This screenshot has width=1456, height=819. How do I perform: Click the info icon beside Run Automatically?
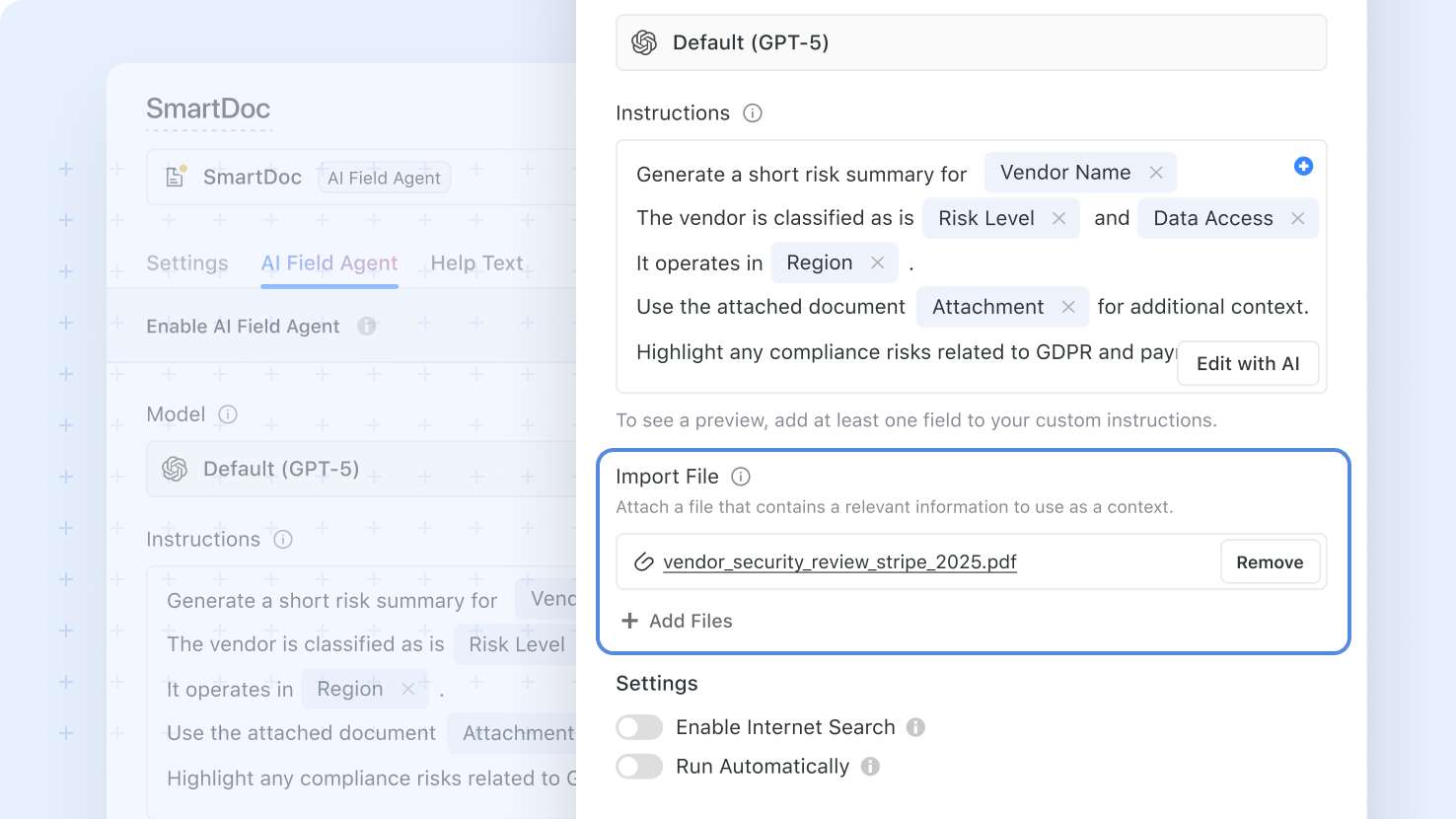tap(869, 766)
